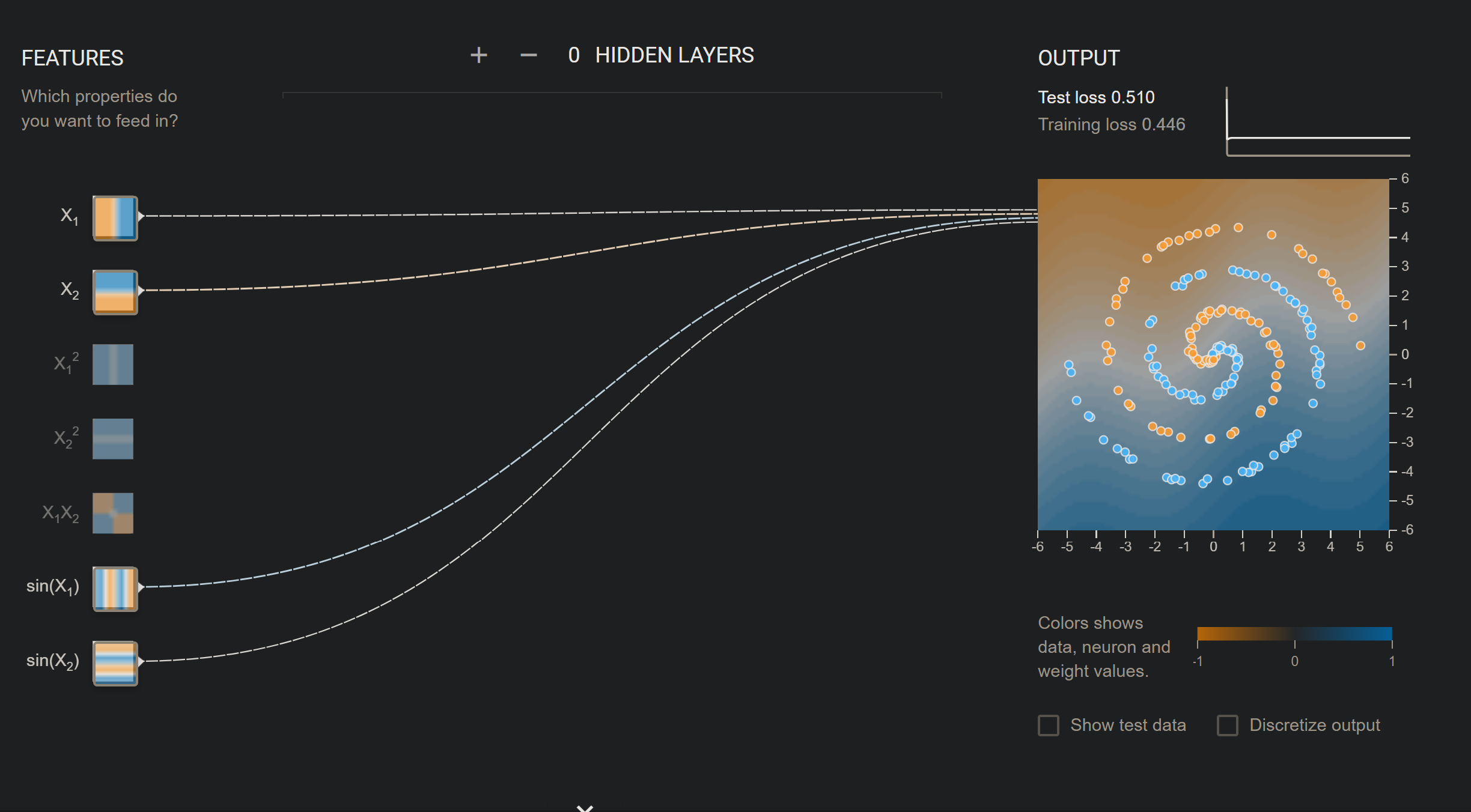The image size is (1471, 812).
Task: Click the Discretize output label text
Action: pyautogui.click(x=1314, y=726)
